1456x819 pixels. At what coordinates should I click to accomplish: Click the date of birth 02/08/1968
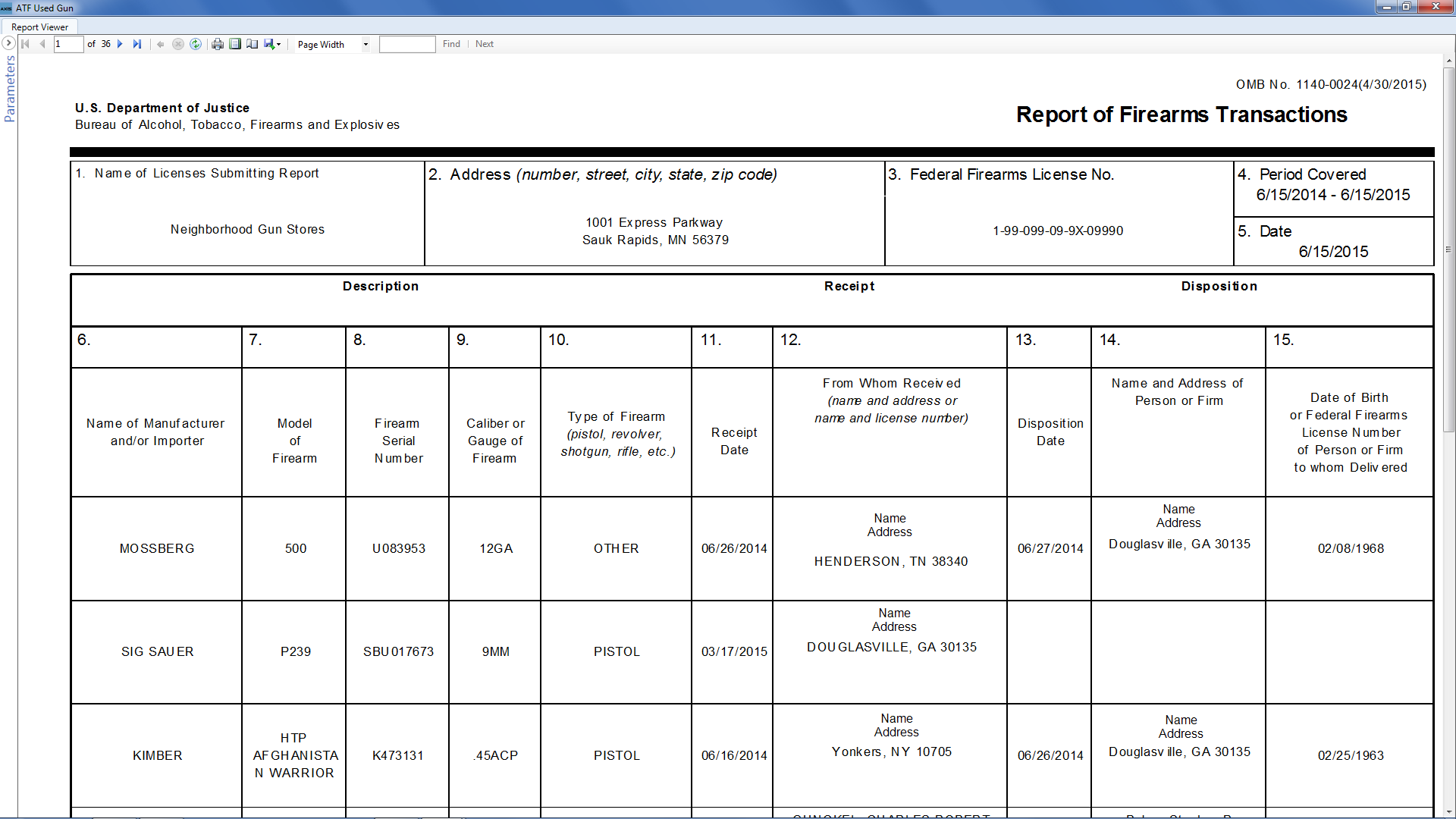pyautogui.click(x=1351, y=548)
